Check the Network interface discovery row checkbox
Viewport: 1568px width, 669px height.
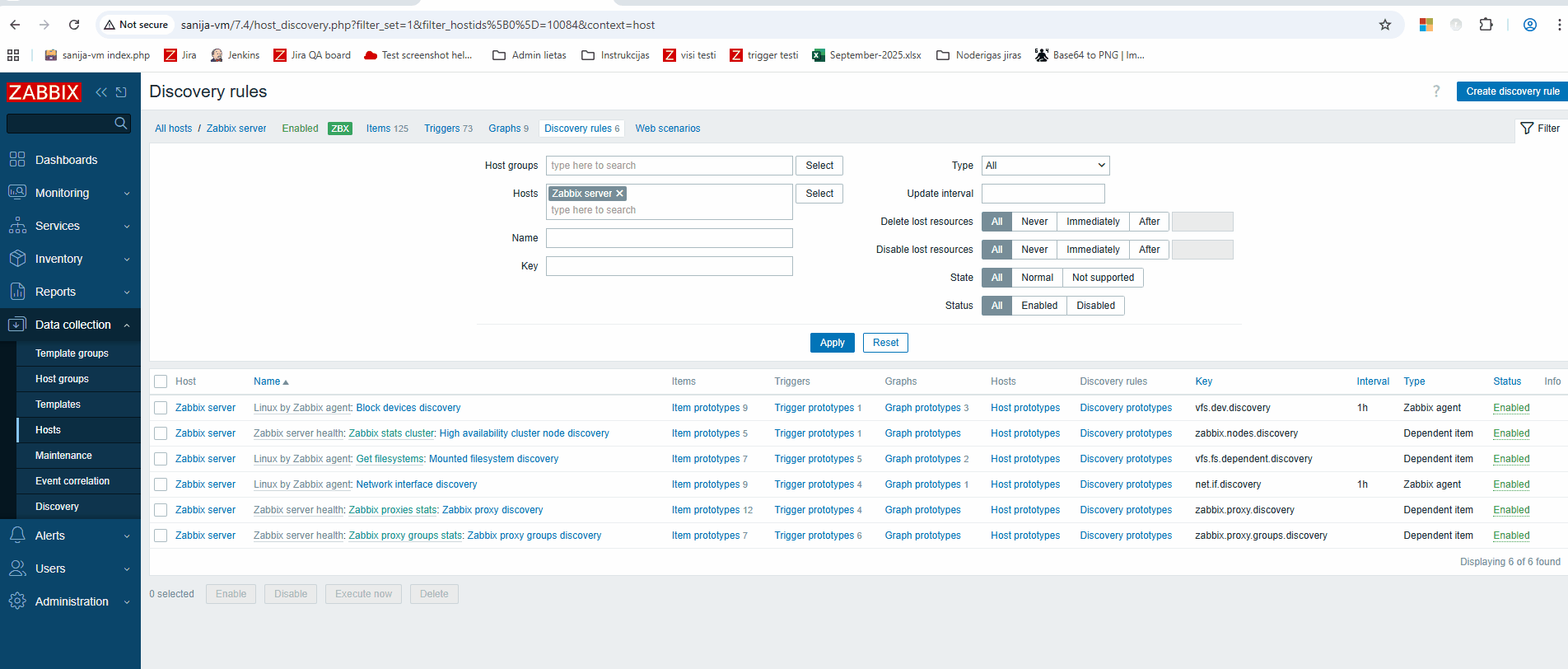click(x=161, y=484)
